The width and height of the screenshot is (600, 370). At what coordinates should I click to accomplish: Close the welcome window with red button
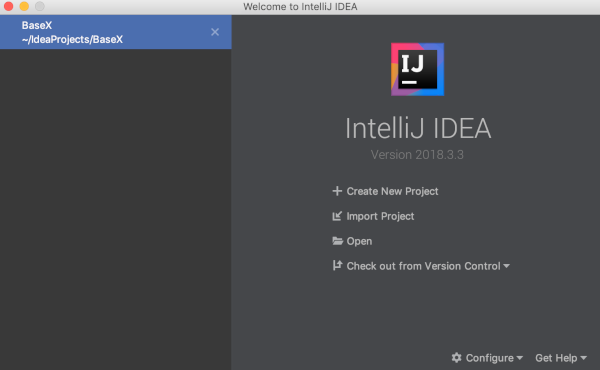[8, 6]
